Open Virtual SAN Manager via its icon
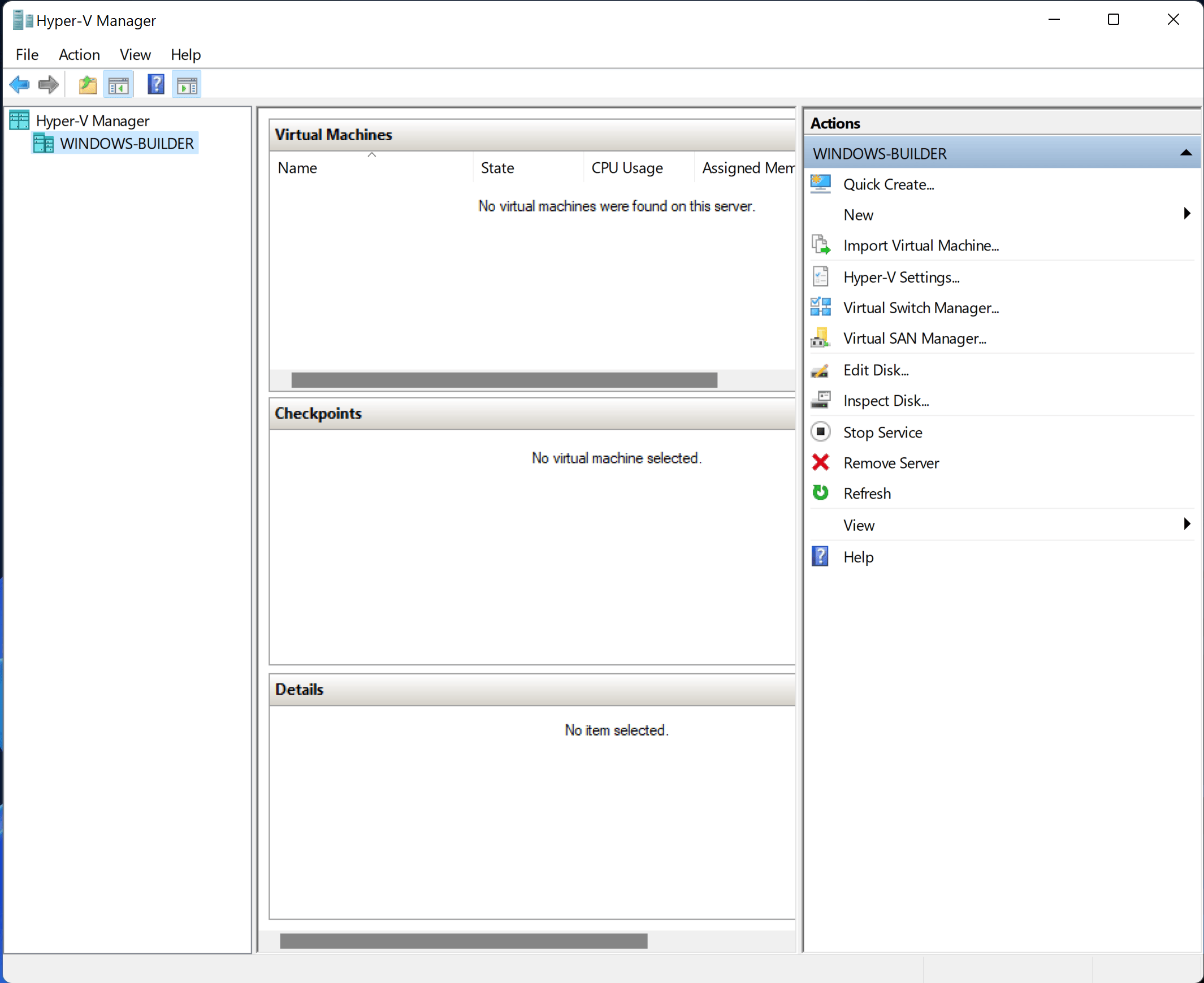This screenshot has width=1204, height=983. (821, 337)
